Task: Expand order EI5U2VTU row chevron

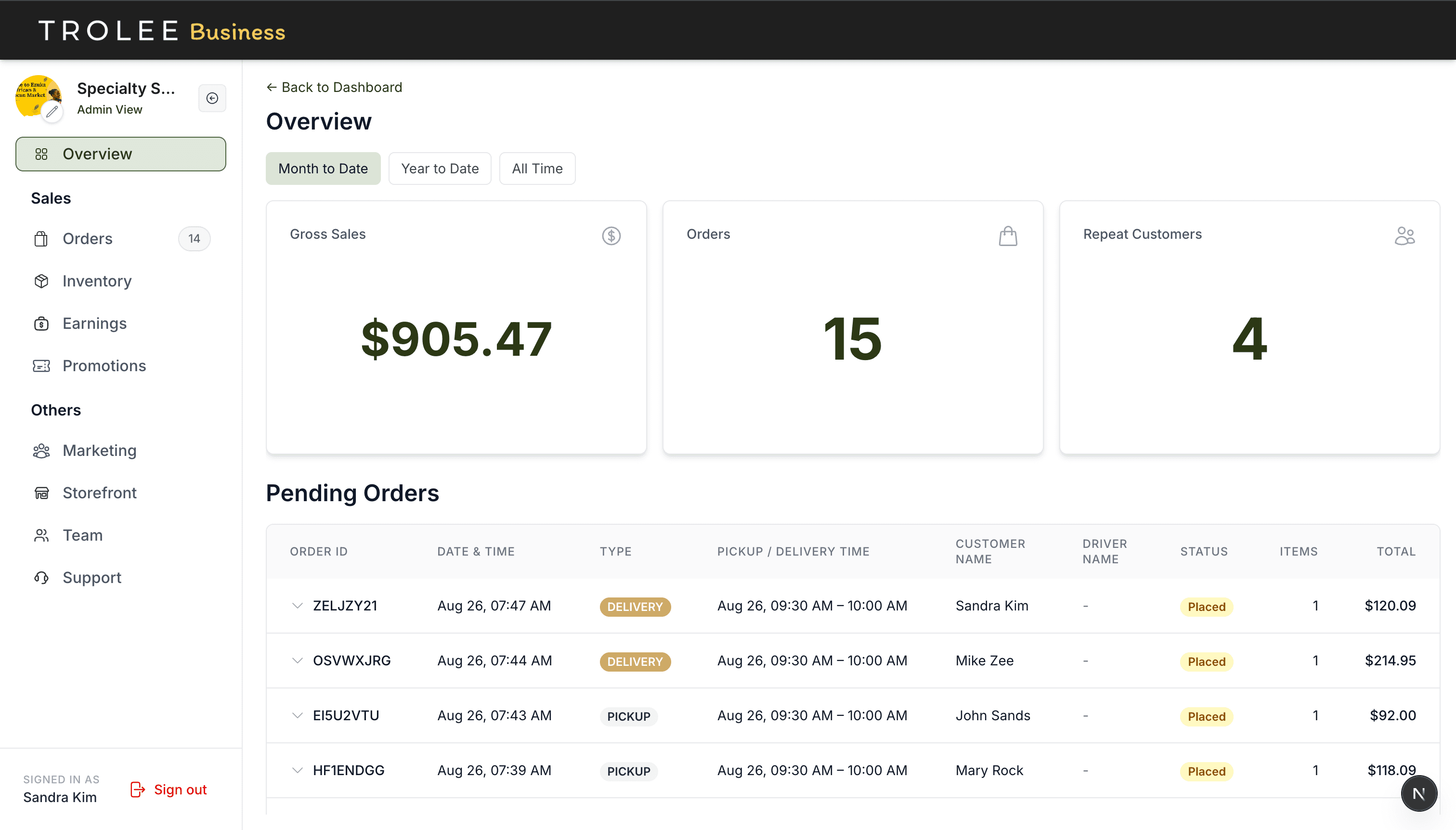Action: click(297, 715)
